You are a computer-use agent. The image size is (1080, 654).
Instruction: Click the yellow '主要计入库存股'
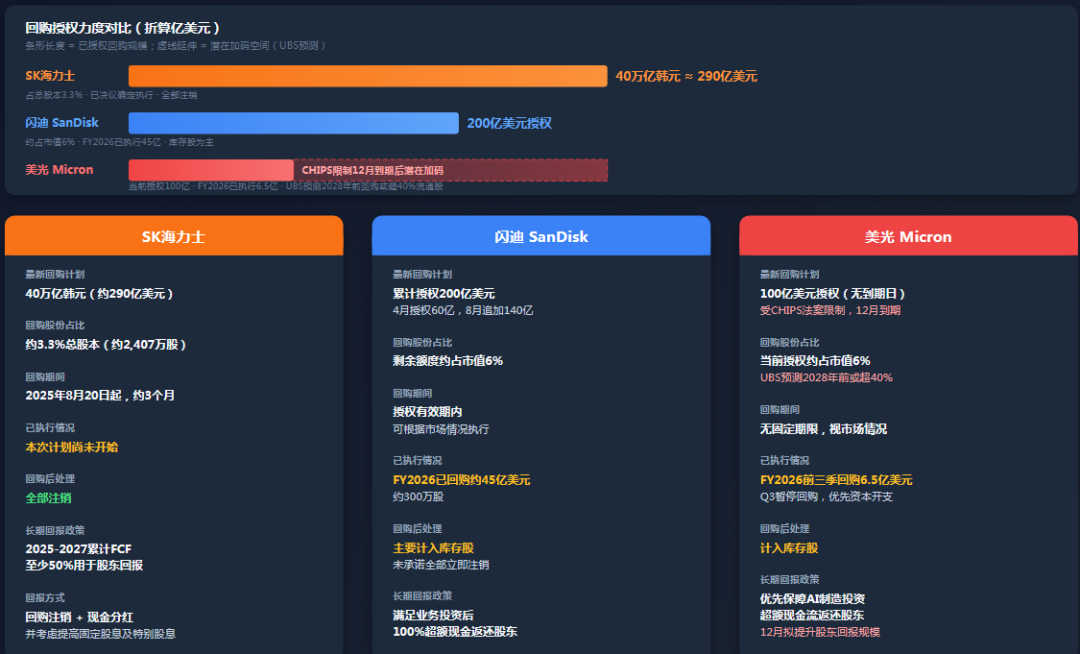(x=433, y=547)
